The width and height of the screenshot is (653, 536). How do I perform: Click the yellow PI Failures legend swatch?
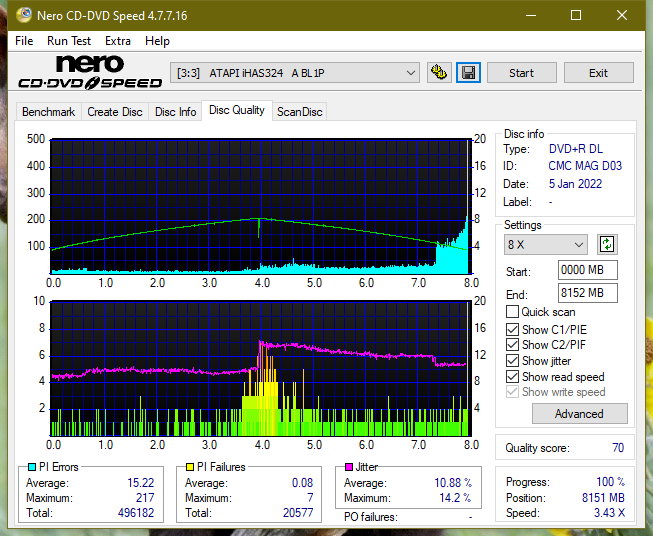click(x=190, y=467)
